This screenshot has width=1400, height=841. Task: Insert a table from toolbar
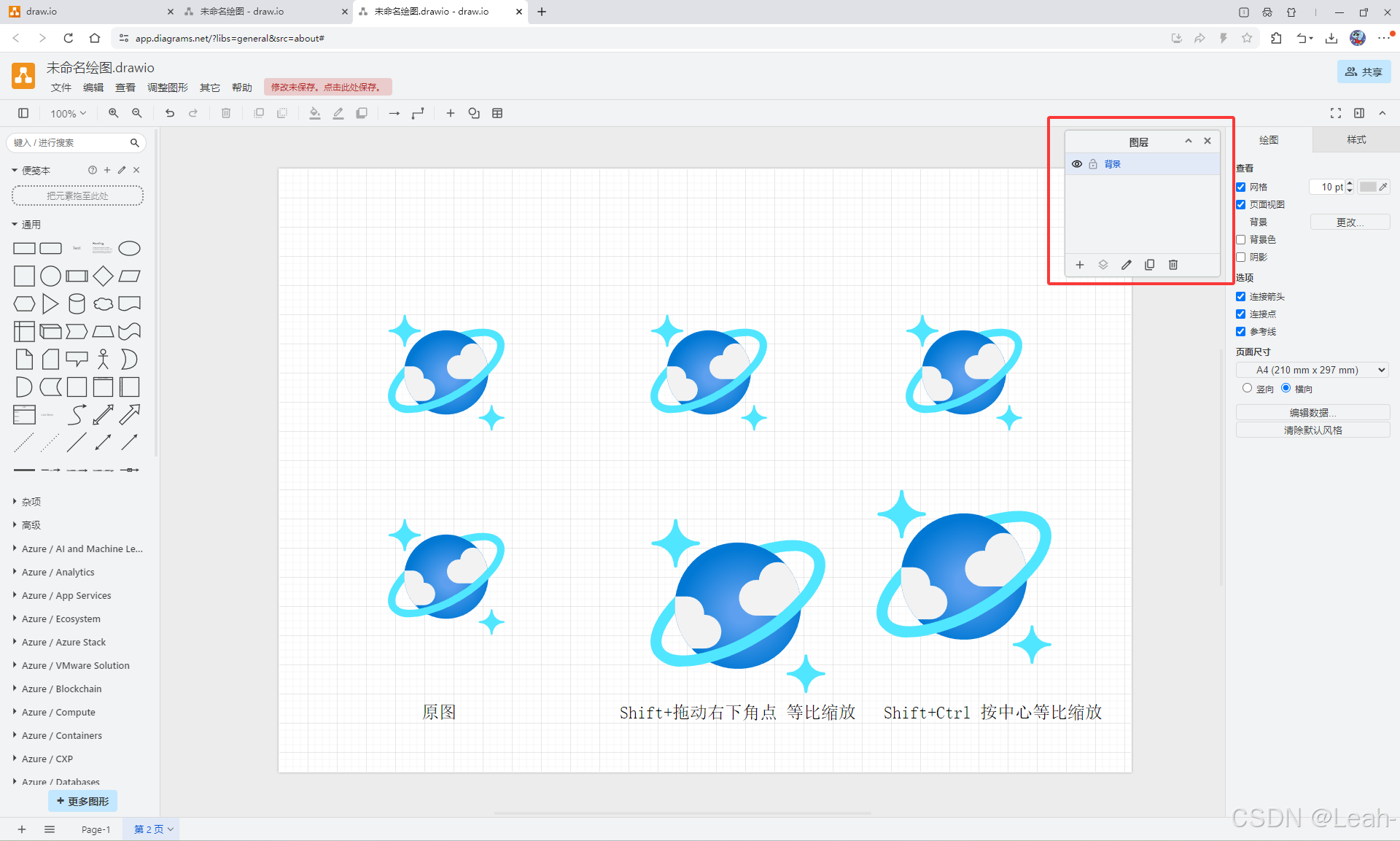point(497,113)
